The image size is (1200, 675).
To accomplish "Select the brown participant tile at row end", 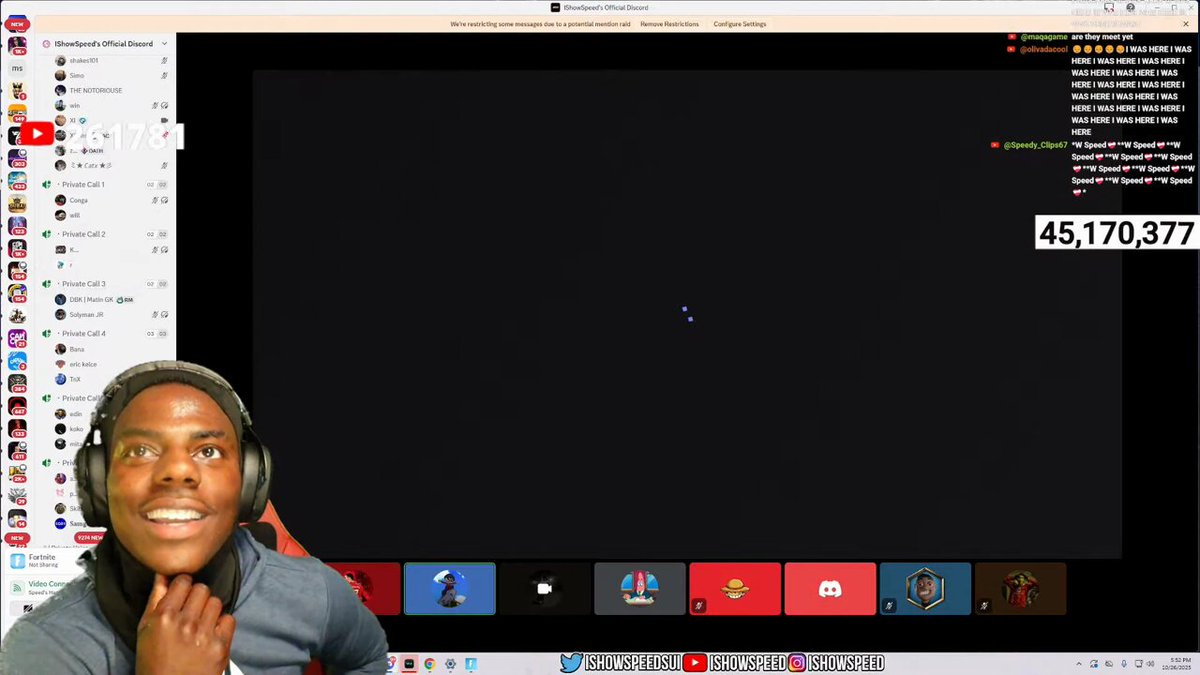I will (x=1020, y=588).
